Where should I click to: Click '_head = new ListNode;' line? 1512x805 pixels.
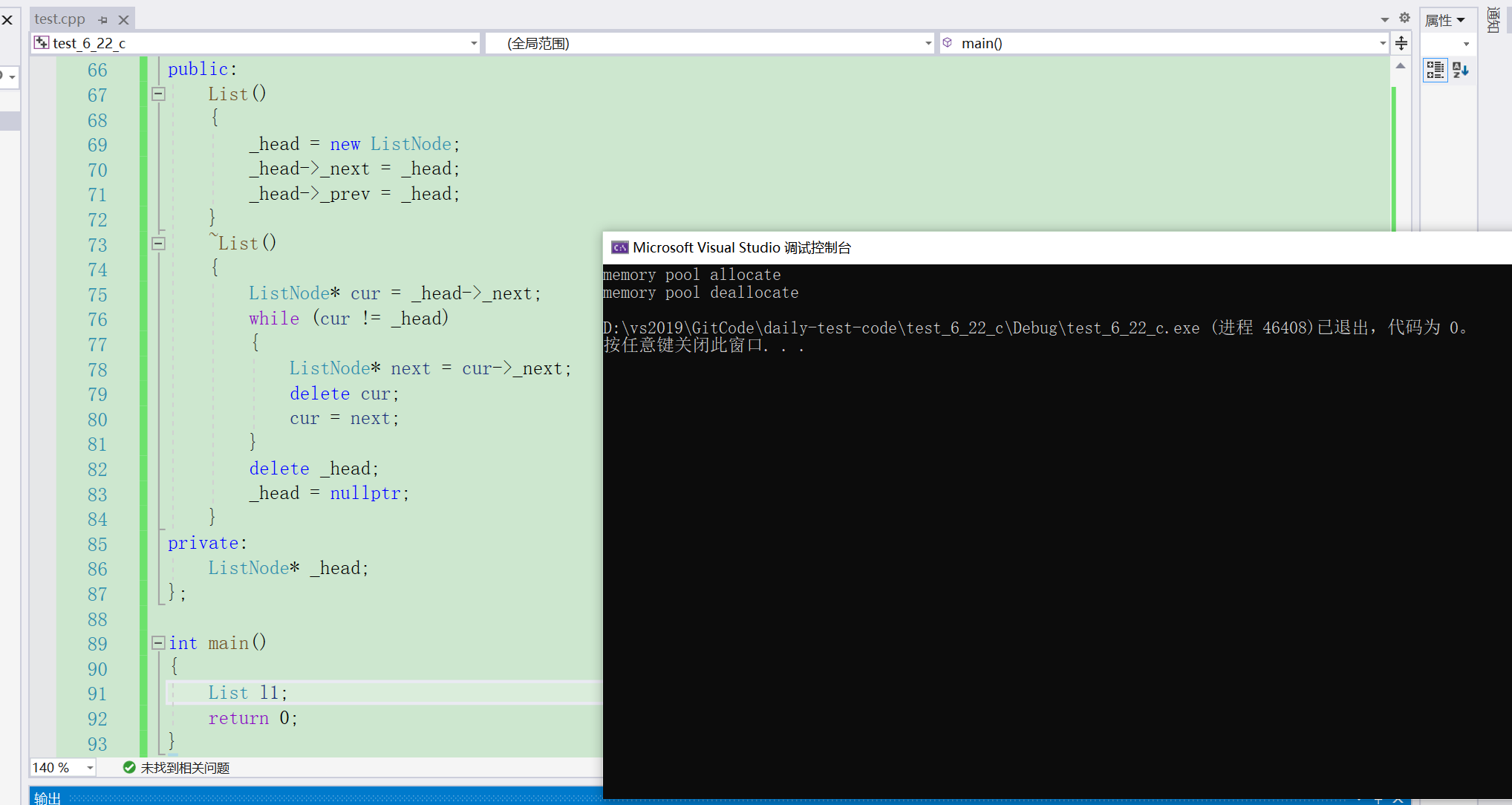(x=354, y=144)
